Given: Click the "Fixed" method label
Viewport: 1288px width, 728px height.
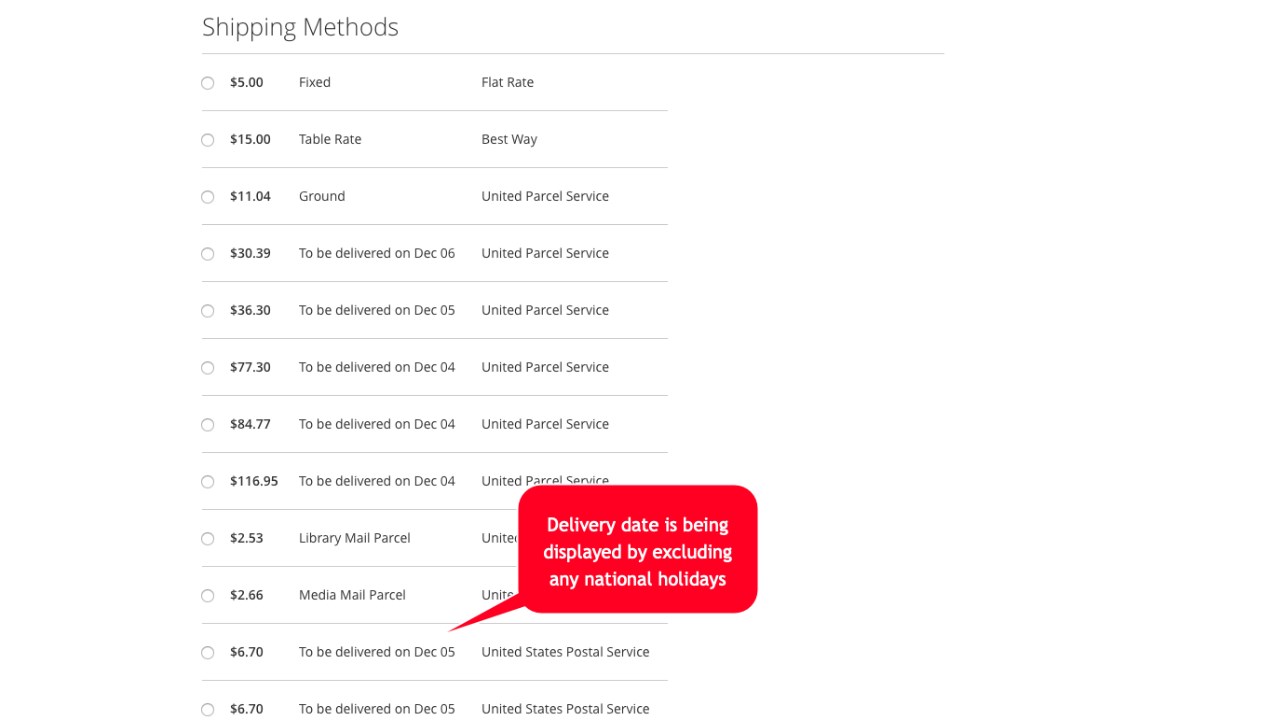Looking at the screenshot, I should (314, 82).
